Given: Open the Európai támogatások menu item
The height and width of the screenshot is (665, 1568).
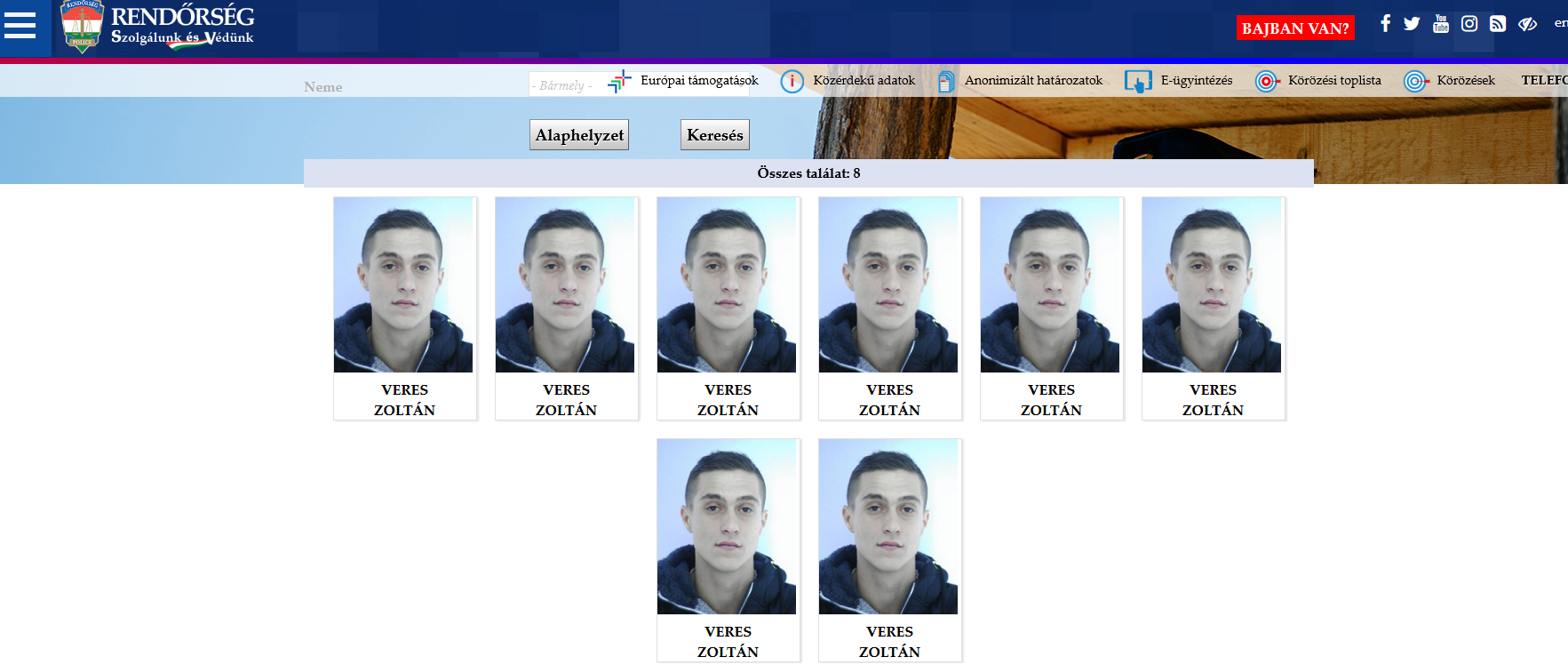Looking at the screenshot, I should pos(683,81).
